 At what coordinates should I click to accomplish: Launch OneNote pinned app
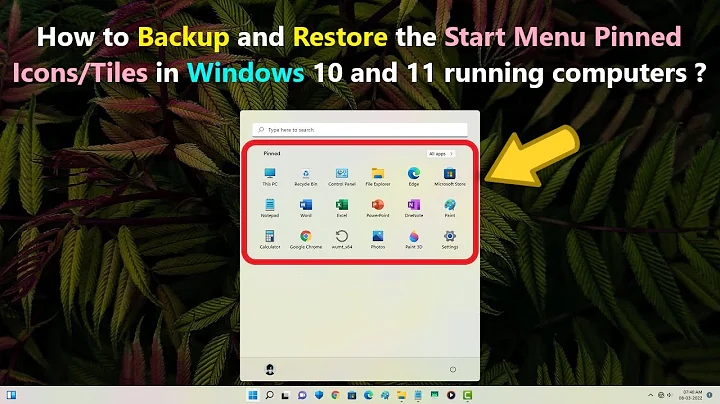coord(414,208)
